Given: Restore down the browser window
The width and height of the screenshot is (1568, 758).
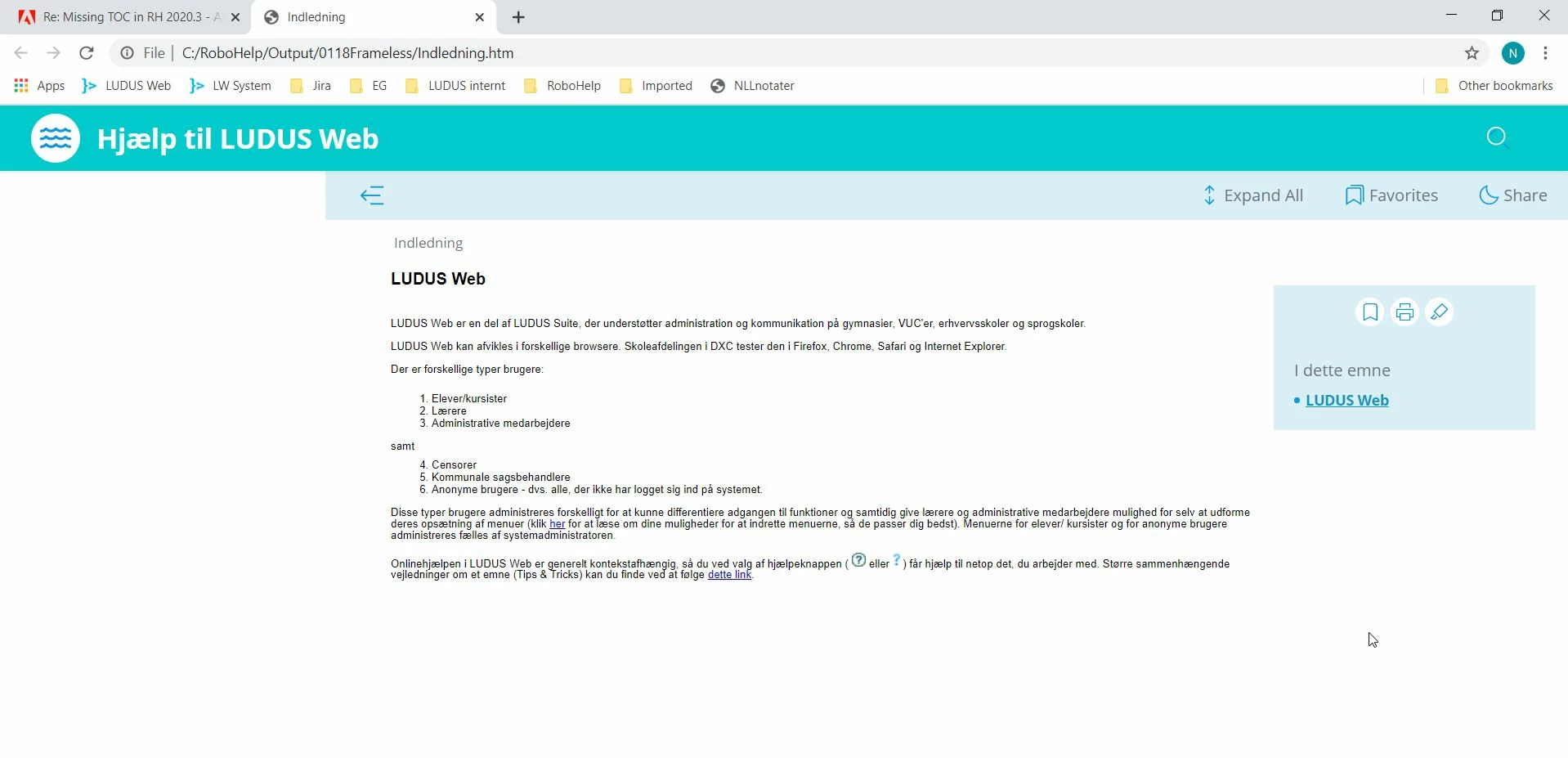Looking at the screenshot, I should point(1498,16).
